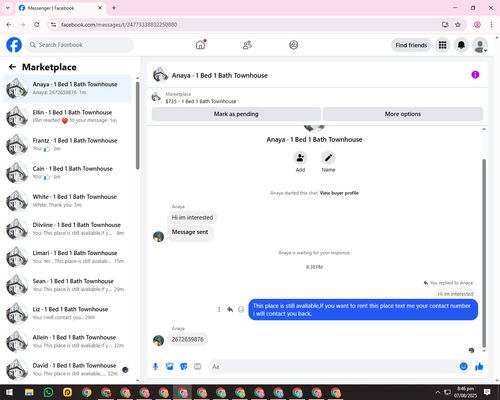
Task: Click the Find friends button
Action: (x=411, y=45)
